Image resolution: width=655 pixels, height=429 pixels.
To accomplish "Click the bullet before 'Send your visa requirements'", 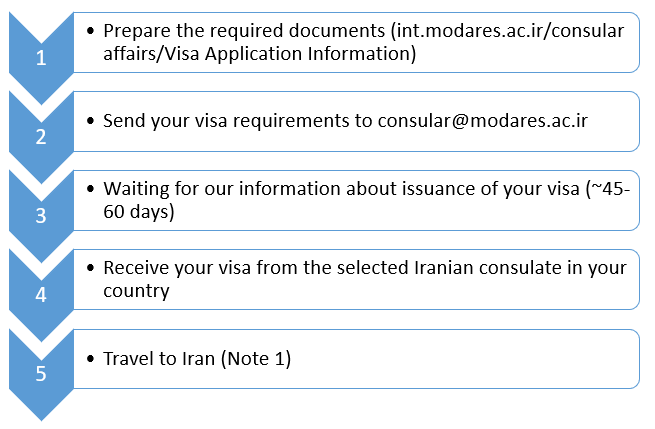I will [91, 121].
